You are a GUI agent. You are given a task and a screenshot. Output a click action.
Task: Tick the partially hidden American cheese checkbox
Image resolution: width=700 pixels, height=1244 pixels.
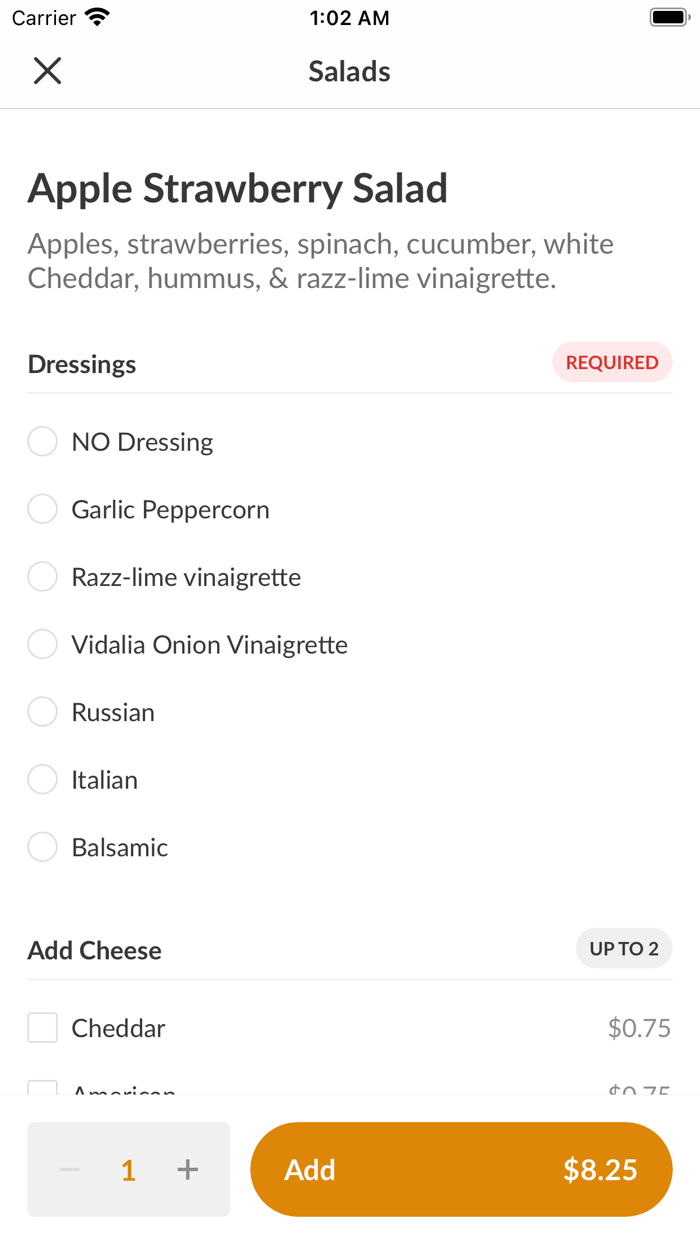click(42, 1087)
